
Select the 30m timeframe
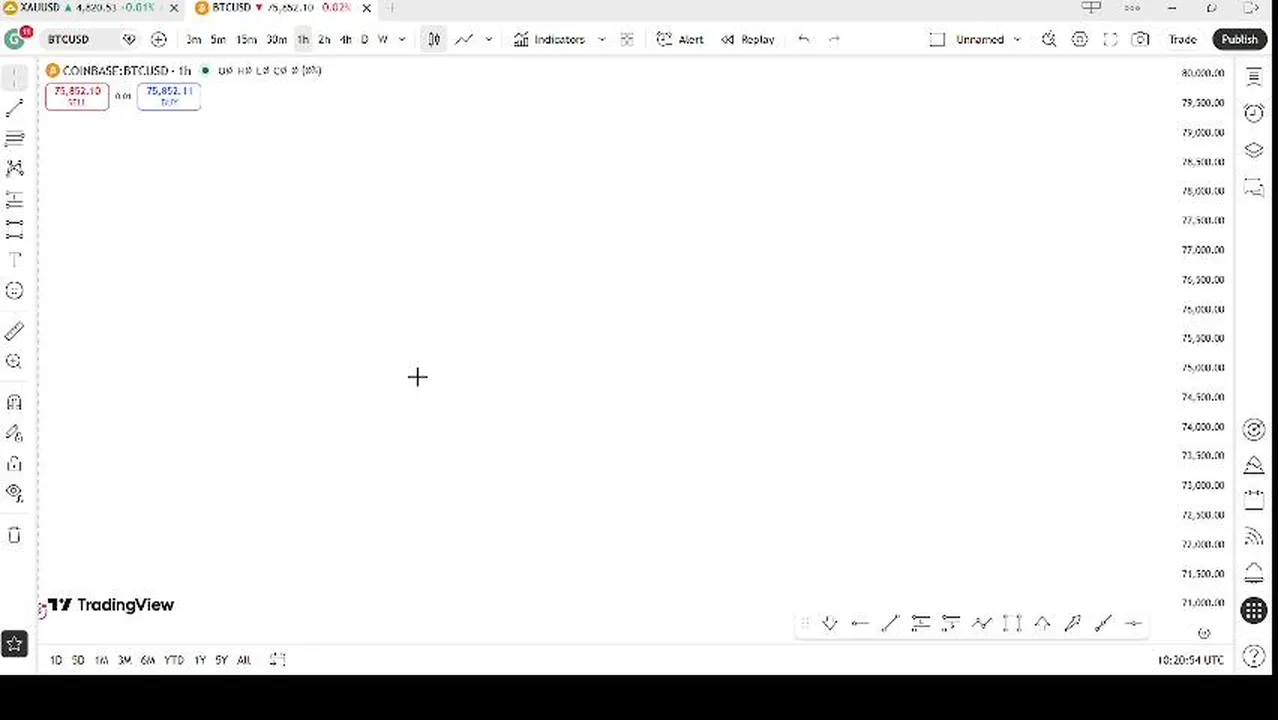276,39
